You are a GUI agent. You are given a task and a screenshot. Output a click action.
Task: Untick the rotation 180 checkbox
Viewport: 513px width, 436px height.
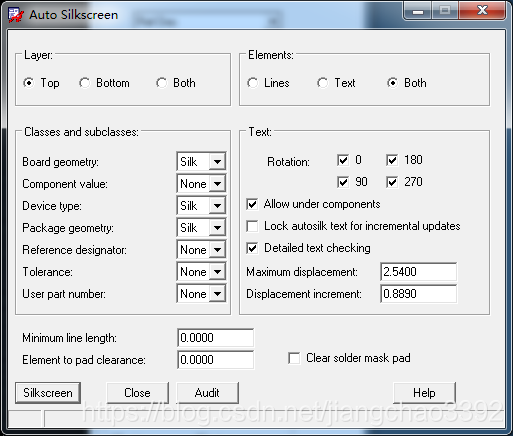pos(392,160)
